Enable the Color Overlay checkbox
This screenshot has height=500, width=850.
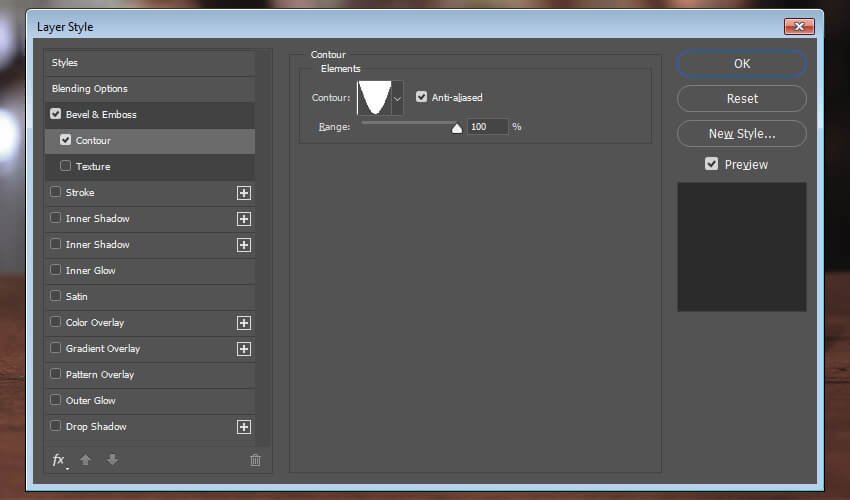[55, 322]
